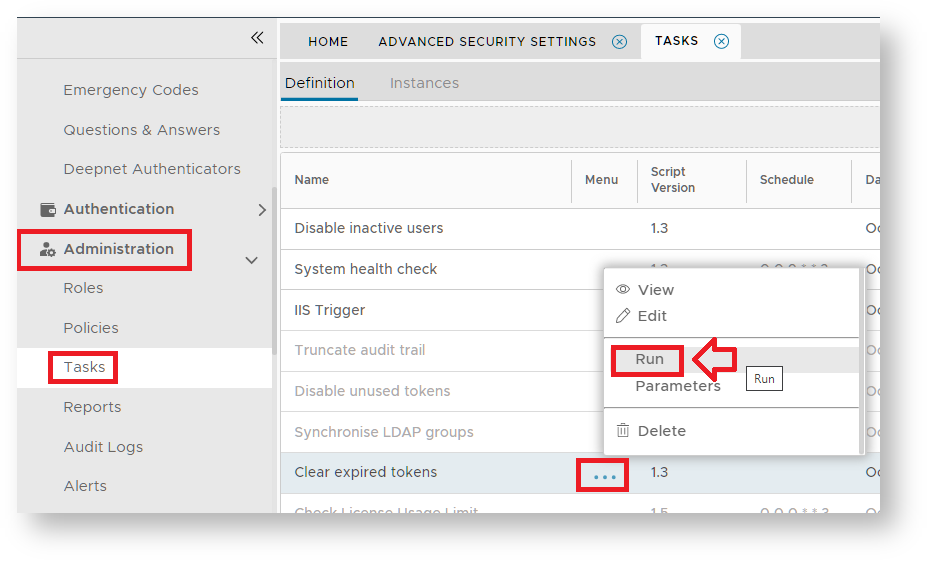Select the Disable inactive users row

pyautogui.click(x=368, y=228)
